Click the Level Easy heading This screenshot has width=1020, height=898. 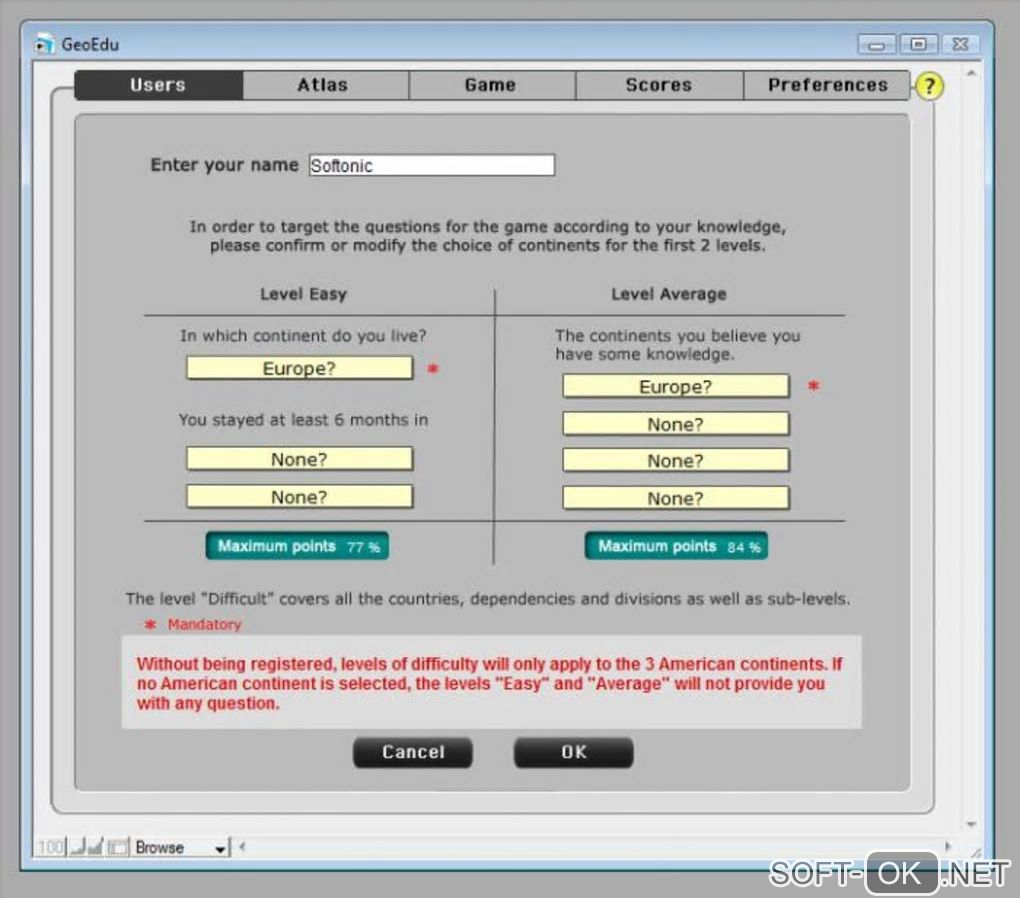pos(303,294)
